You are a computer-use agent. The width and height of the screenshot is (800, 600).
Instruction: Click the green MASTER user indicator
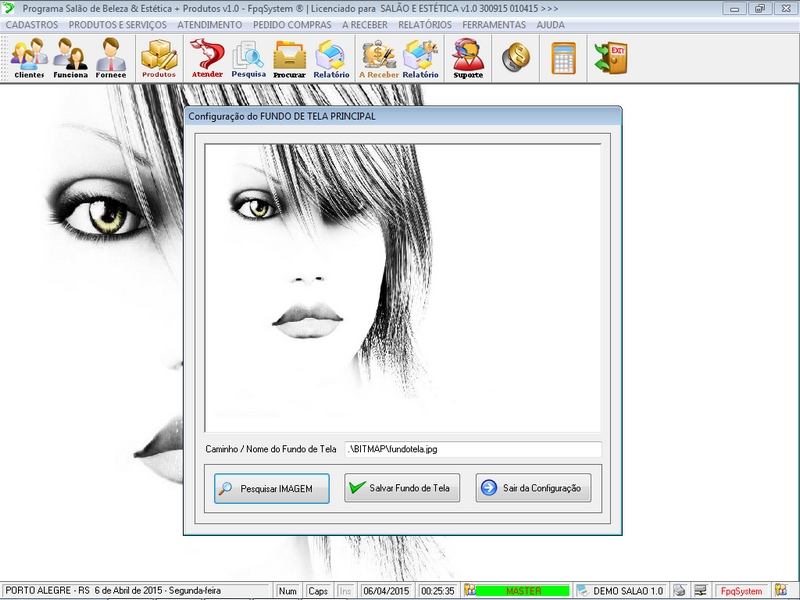[x=523, y=591]
